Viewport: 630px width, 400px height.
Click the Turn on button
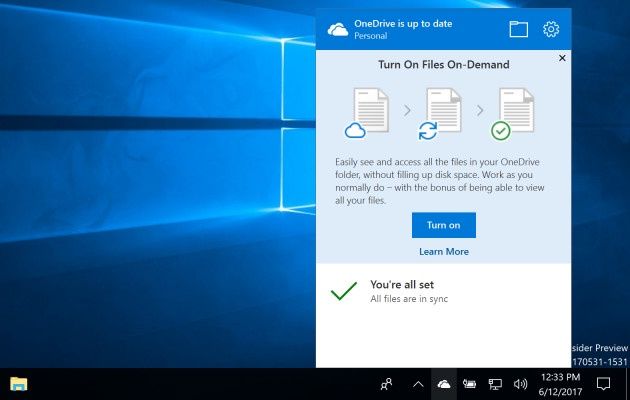444,225
